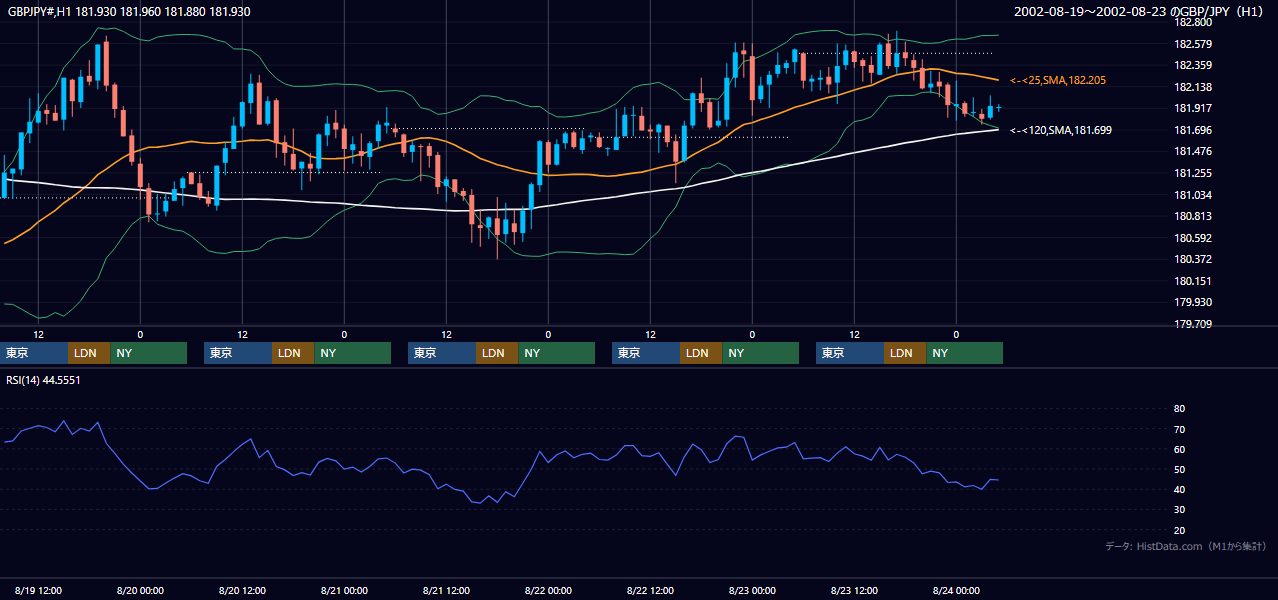Click the 8/19 12:00 time axis label
Image resolution: width=1278 pixels, height=600 pixels.
point(39,590)
